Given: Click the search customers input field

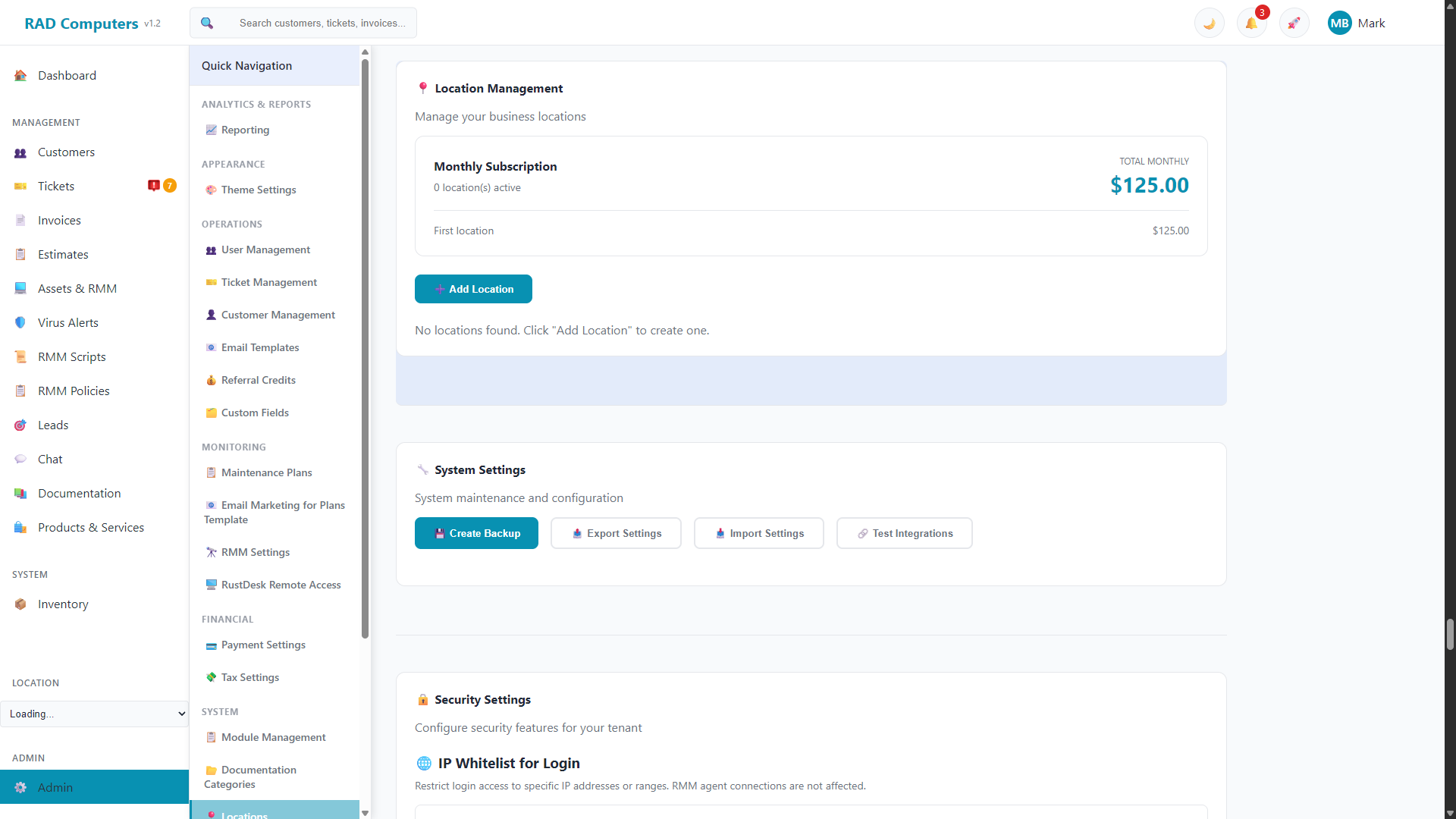Looking at the screenshot, I should [322, 23].
